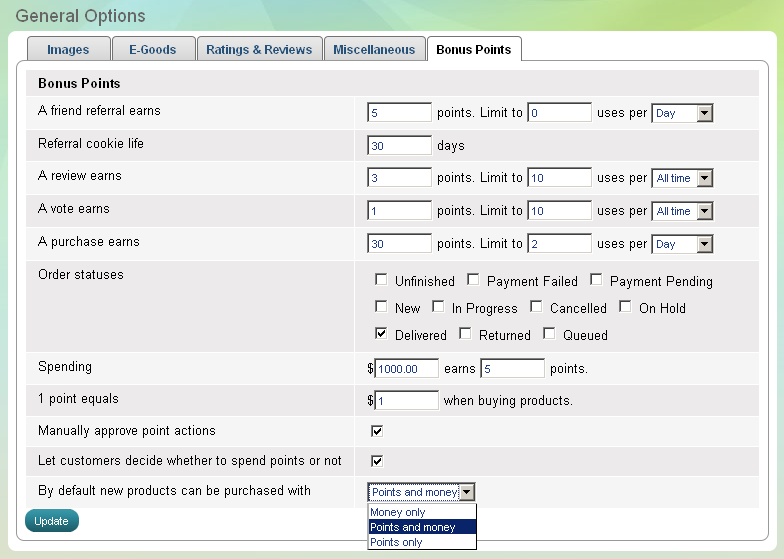784x559 pixels.
Task: Click the Referral cookie life days field
Action: (399, 146)
